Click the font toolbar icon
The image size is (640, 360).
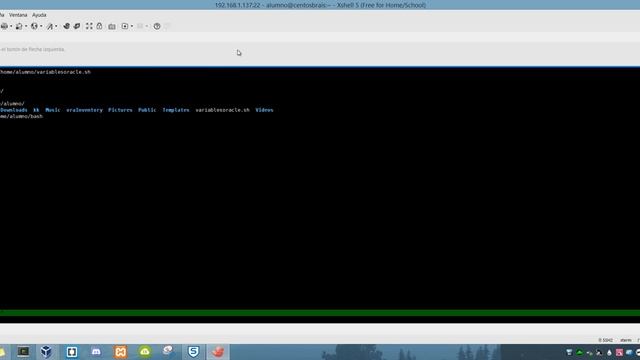click(50, 26)
